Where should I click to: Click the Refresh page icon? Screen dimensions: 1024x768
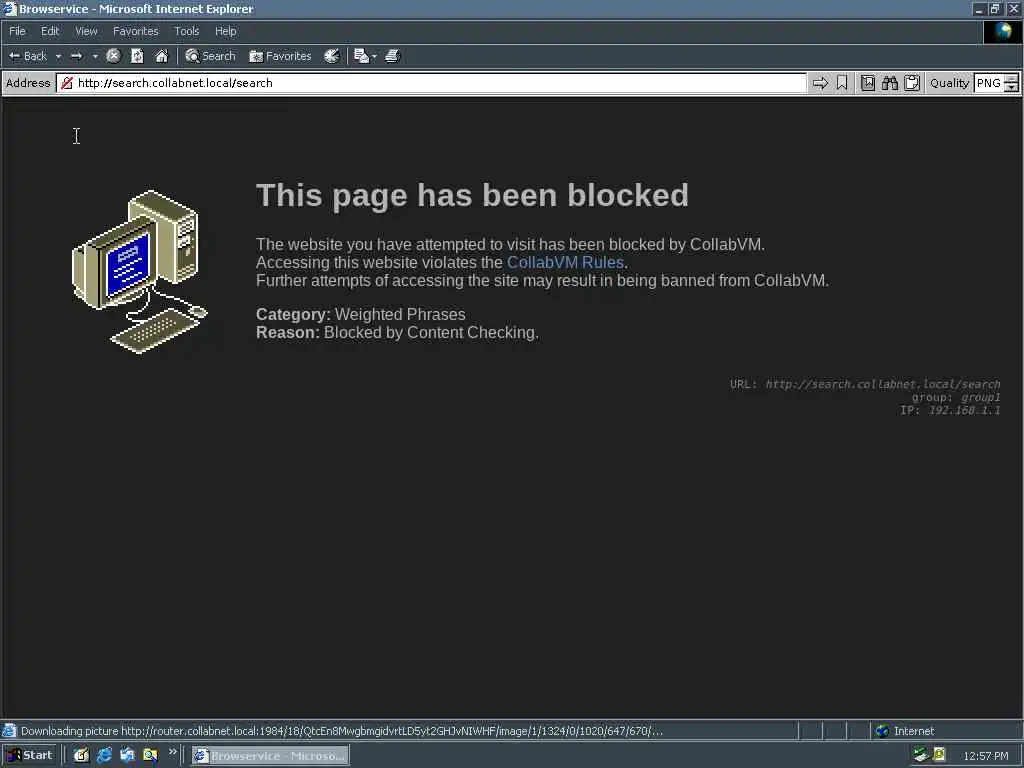tap(137, 56)
